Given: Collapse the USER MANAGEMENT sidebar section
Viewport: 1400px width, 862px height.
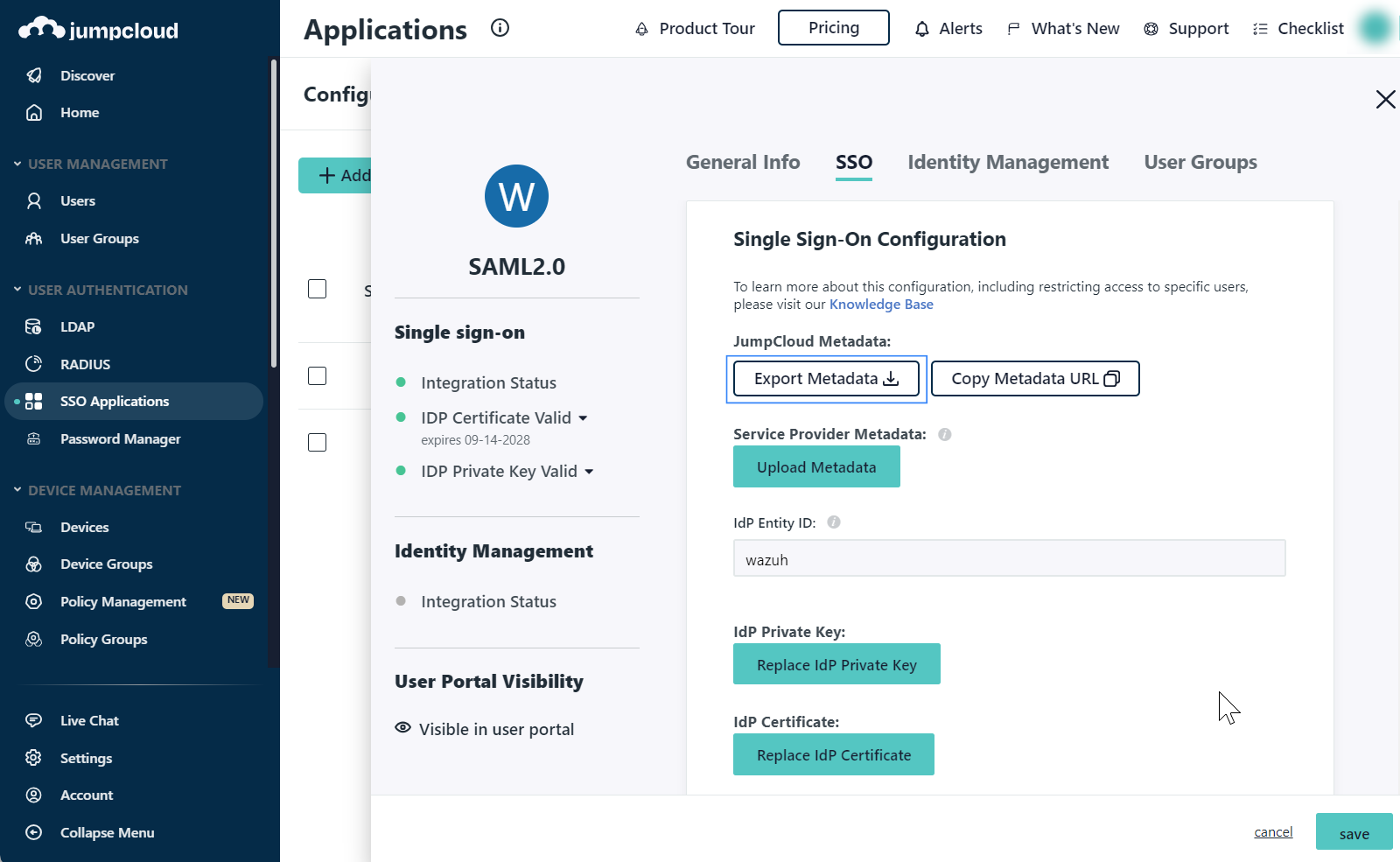Looking at the screenshot, I should pos(17,164).
